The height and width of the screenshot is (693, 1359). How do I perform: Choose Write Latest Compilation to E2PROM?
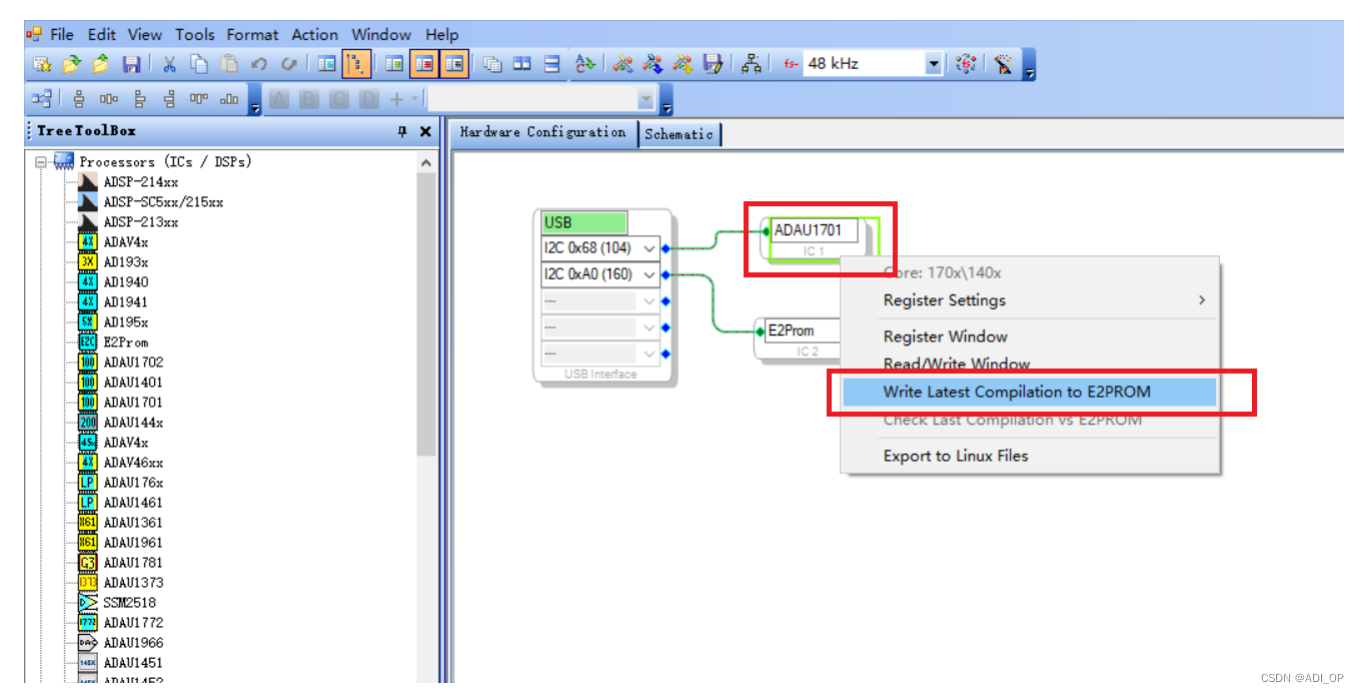click(x=1030, y=392)
